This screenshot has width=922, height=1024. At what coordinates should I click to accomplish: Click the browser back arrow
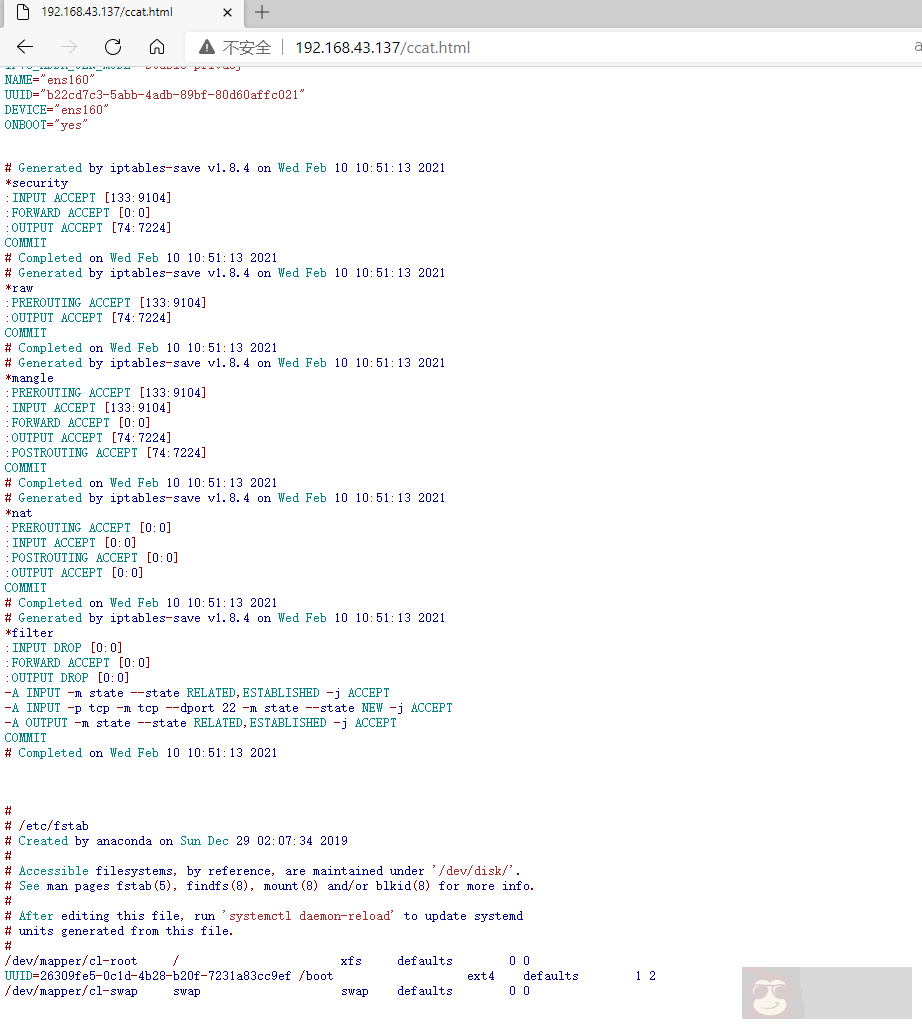[25, 47]
